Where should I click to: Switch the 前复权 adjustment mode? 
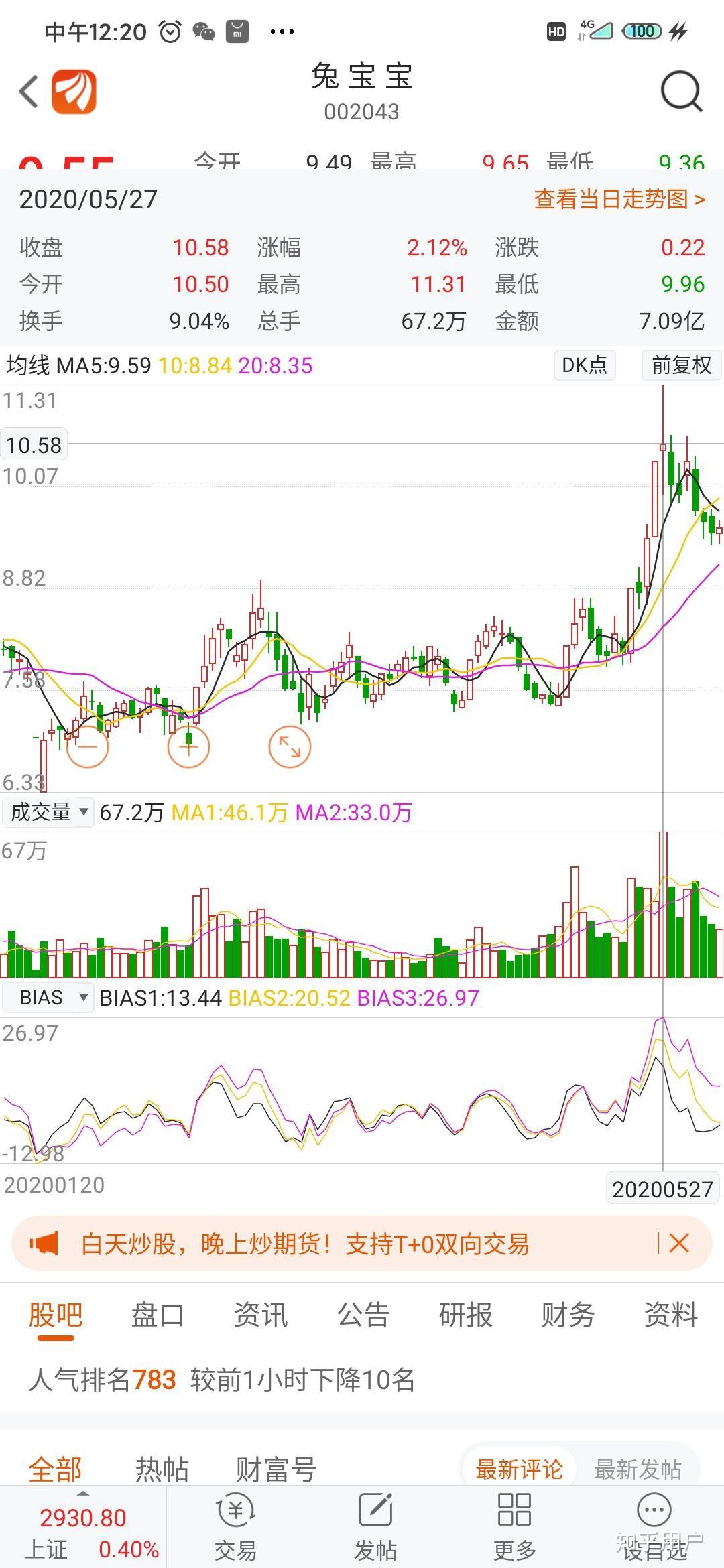pos(681,365)
